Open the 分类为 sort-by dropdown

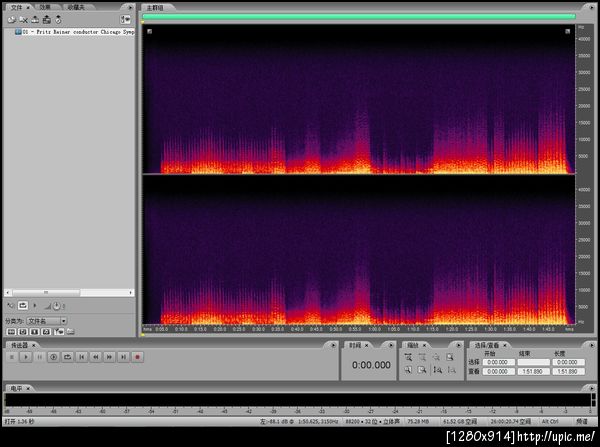click(x=47, y=321)
